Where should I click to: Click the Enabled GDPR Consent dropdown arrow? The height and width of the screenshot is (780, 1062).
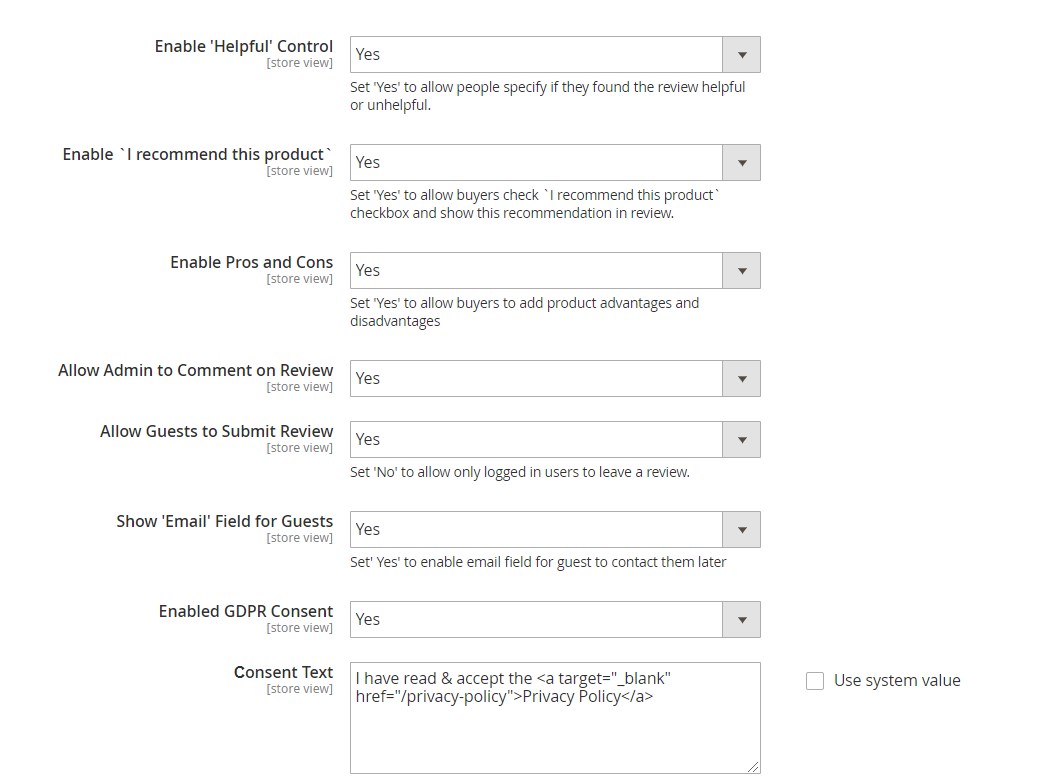[742, 620]
